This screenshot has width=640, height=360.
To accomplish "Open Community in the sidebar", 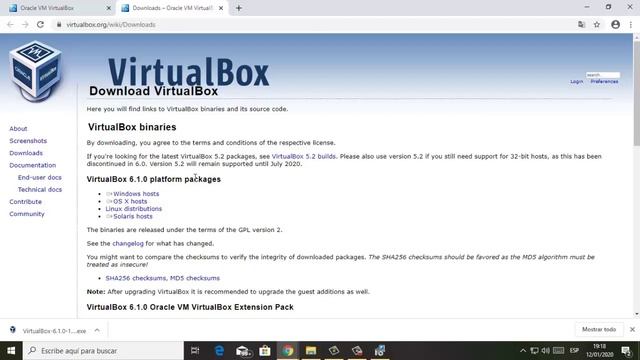I will (27, 214).
